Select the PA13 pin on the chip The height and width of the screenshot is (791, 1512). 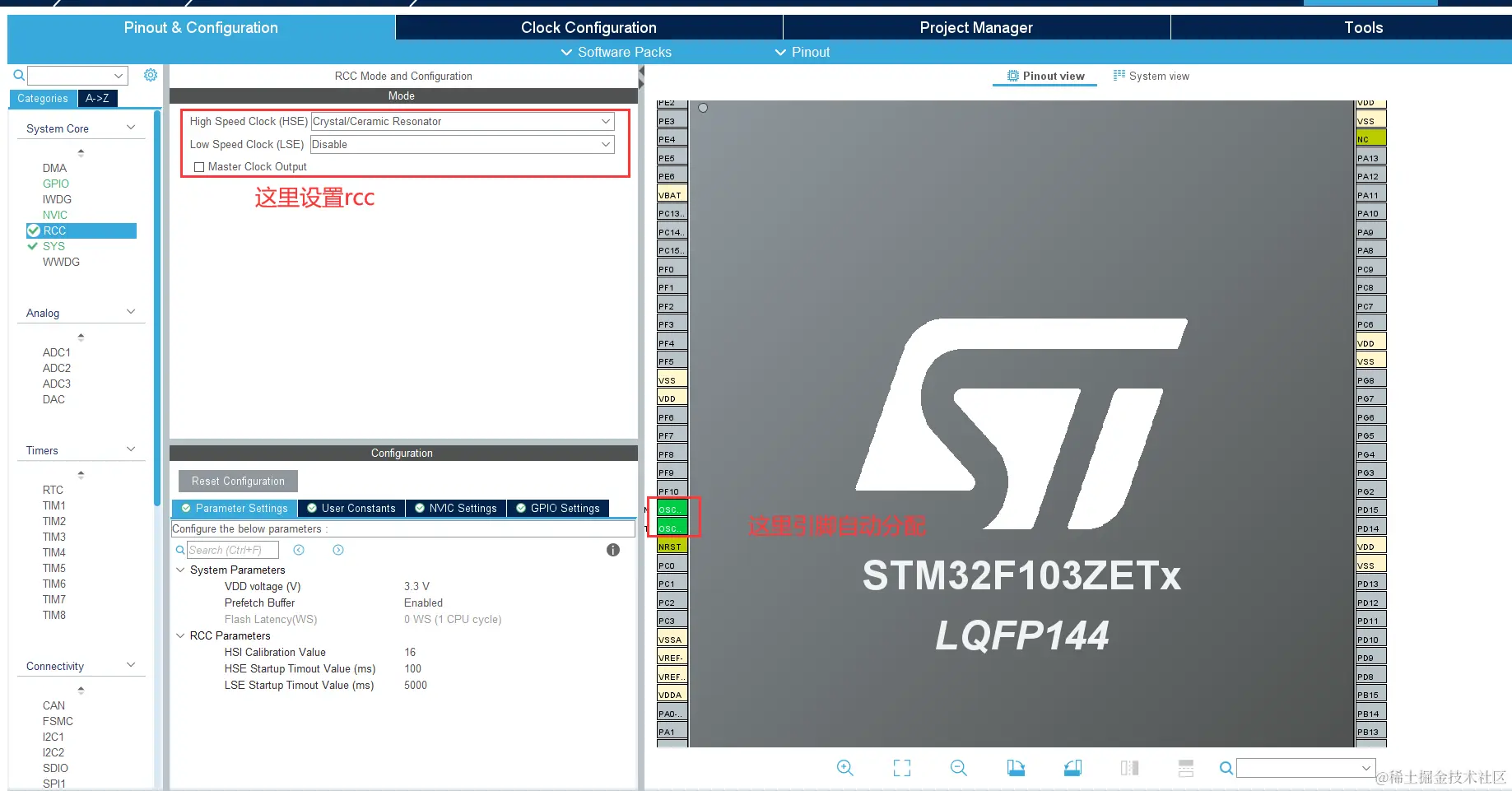tap(1371, 158)
